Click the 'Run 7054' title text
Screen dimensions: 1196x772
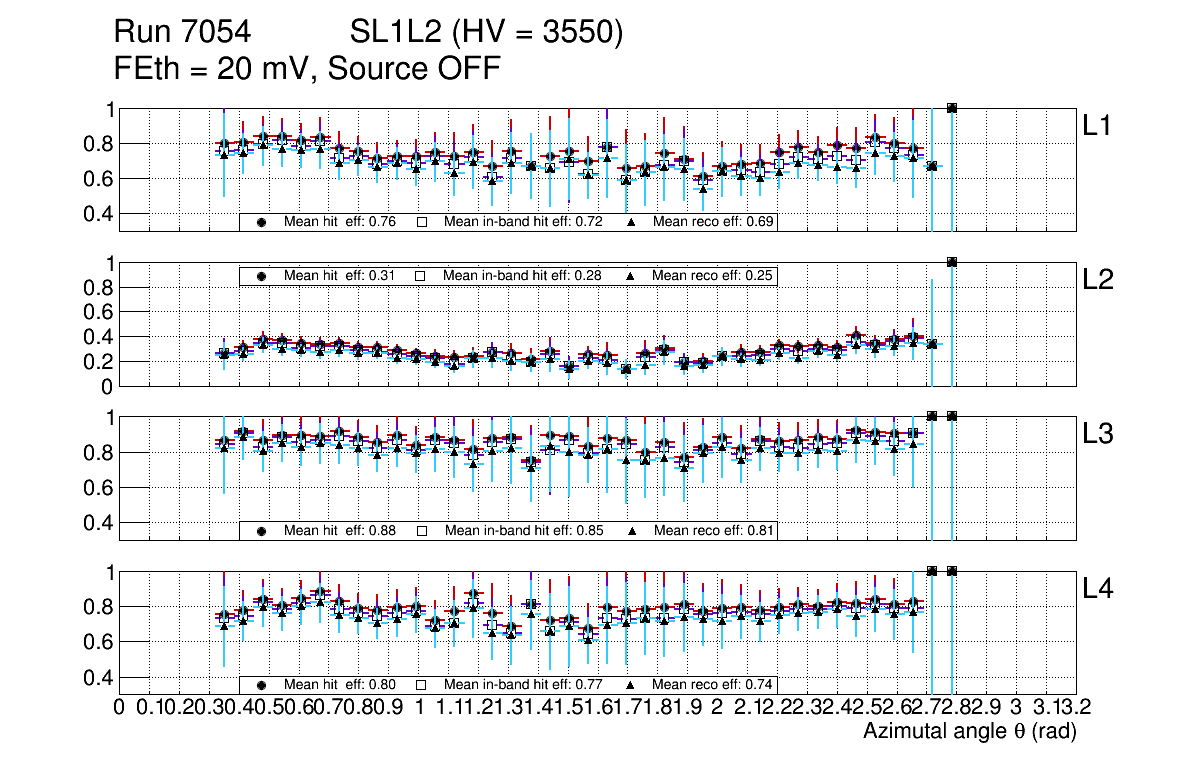pos(181,33)
